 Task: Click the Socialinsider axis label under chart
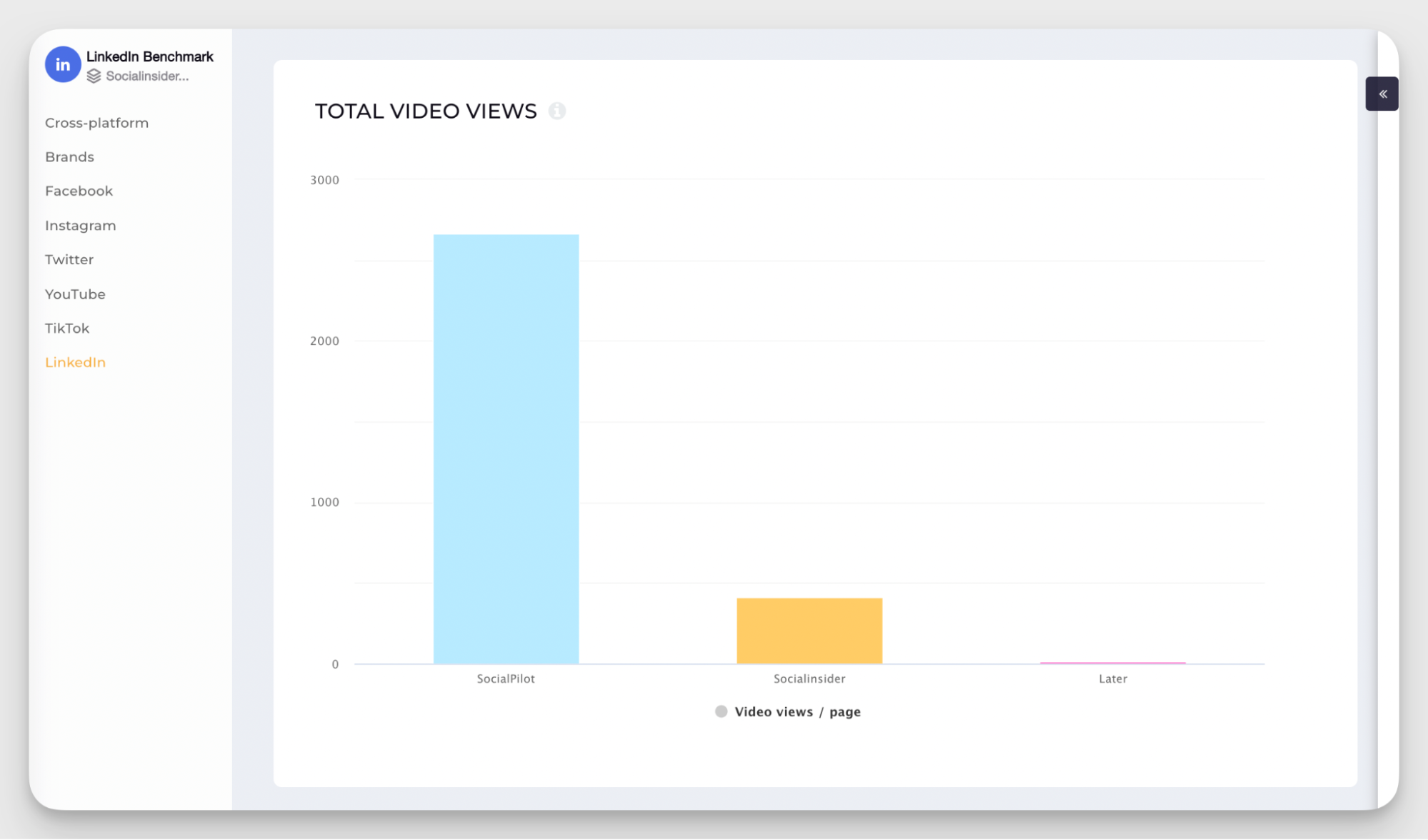[809, 679]
